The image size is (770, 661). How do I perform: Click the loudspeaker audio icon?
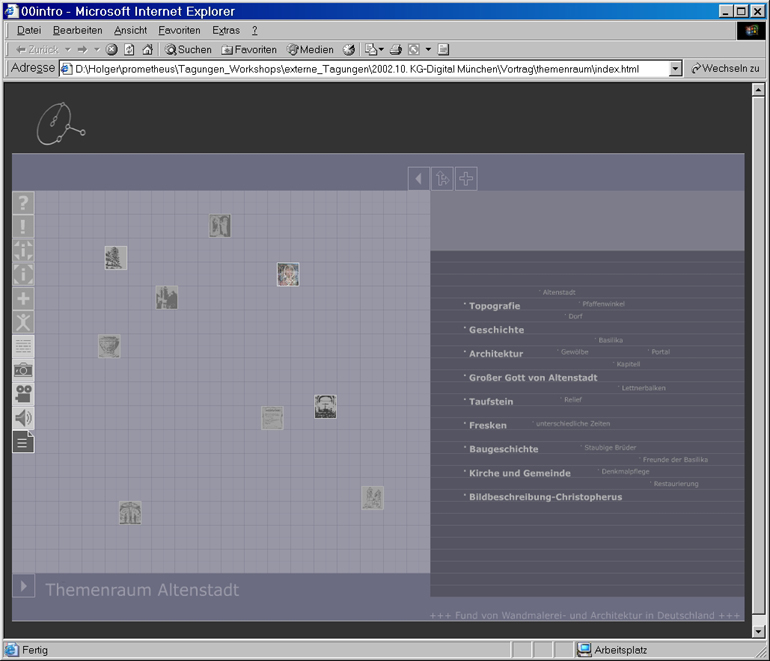(x=23, y=418)
